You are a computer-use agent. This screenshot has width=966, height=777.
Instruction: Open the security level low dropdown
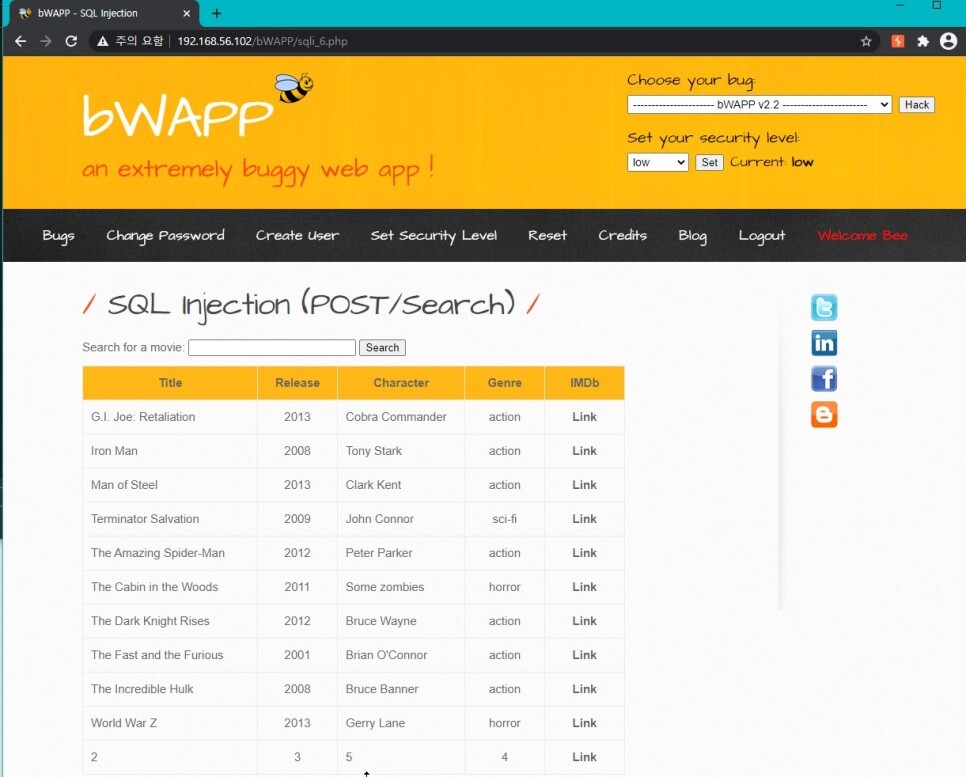coord(657,163)
